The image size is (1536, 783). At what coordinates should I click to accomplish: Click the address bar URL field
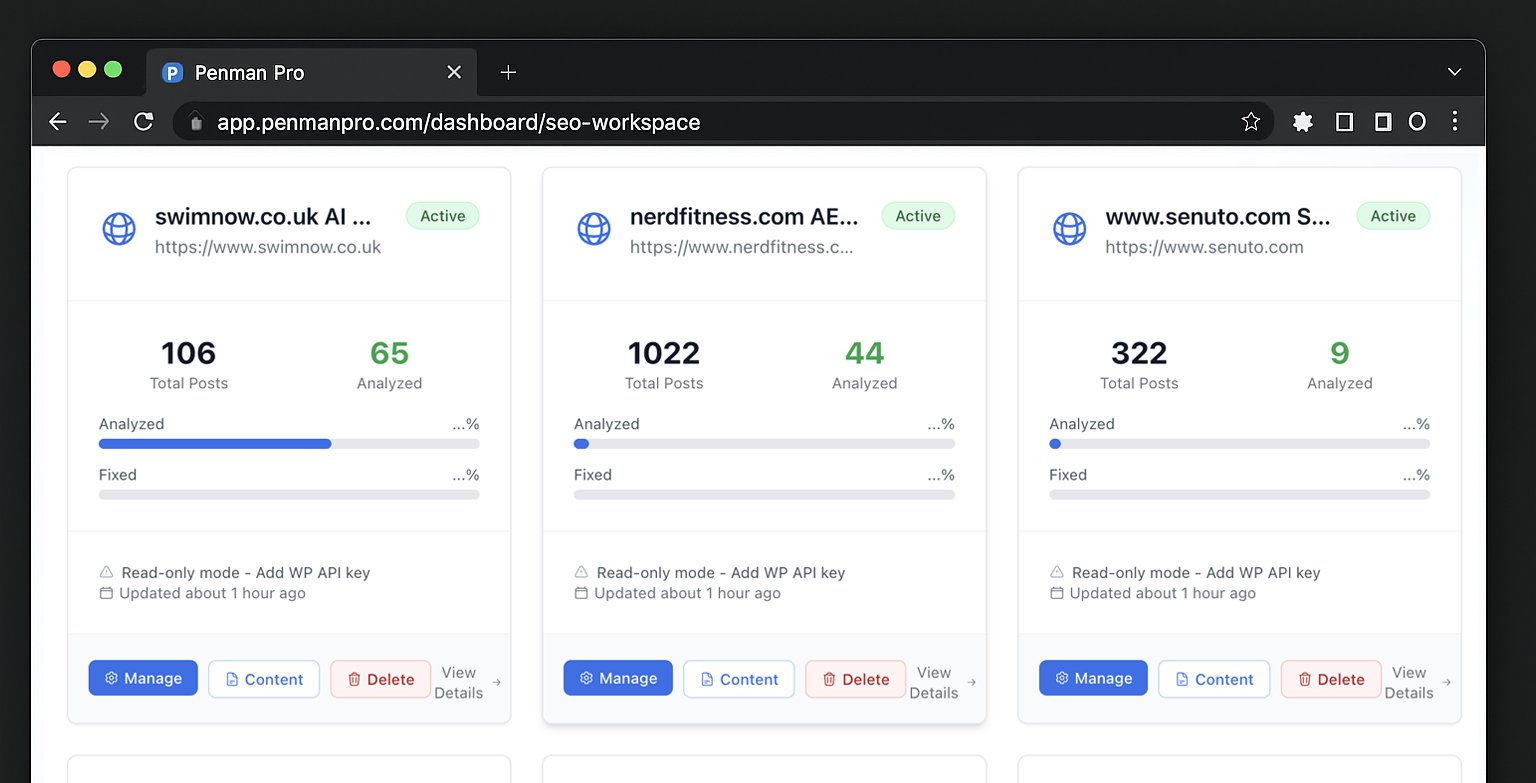point(700,122)
